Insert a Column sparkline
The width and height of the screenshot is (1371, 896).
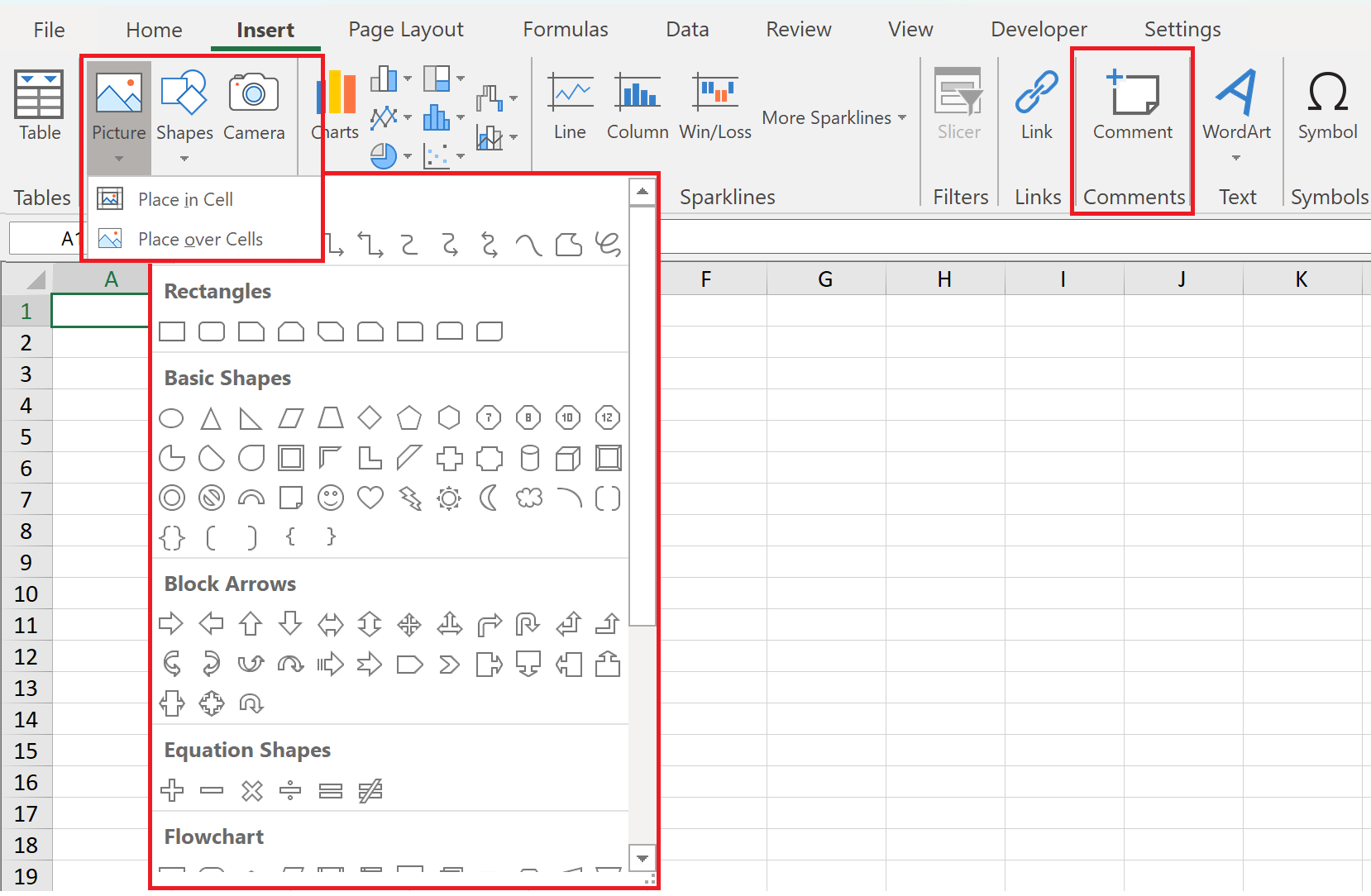(638, 106)
